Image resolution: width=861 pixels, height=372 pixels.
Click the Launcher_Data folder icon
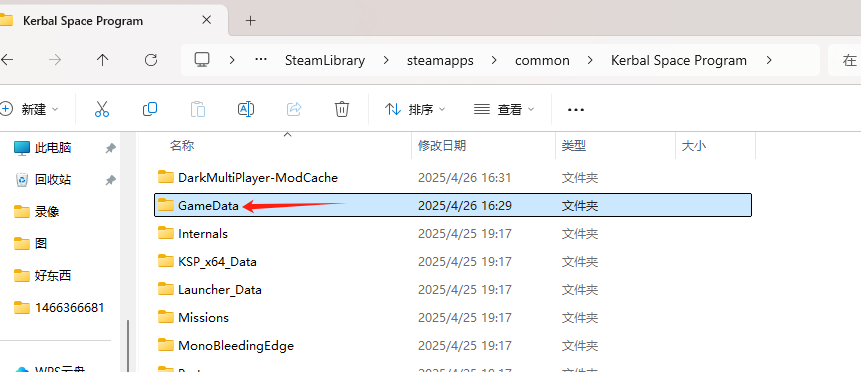165,289
